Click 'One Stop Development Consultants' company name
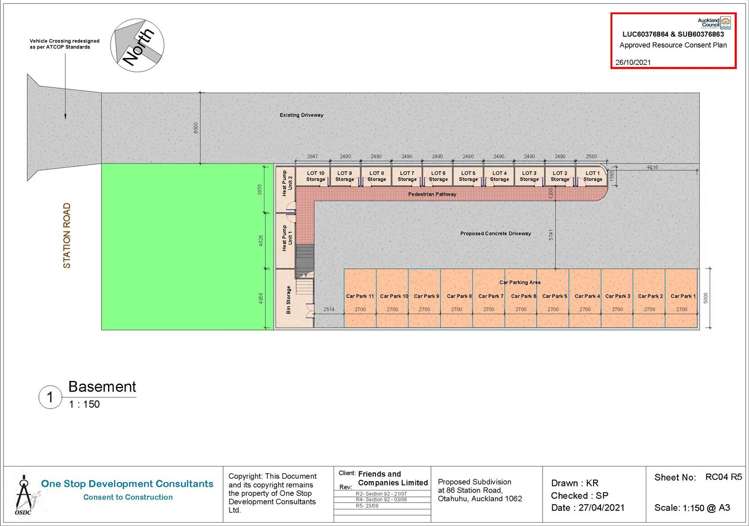749x526 pixels. tap(127, 484)
